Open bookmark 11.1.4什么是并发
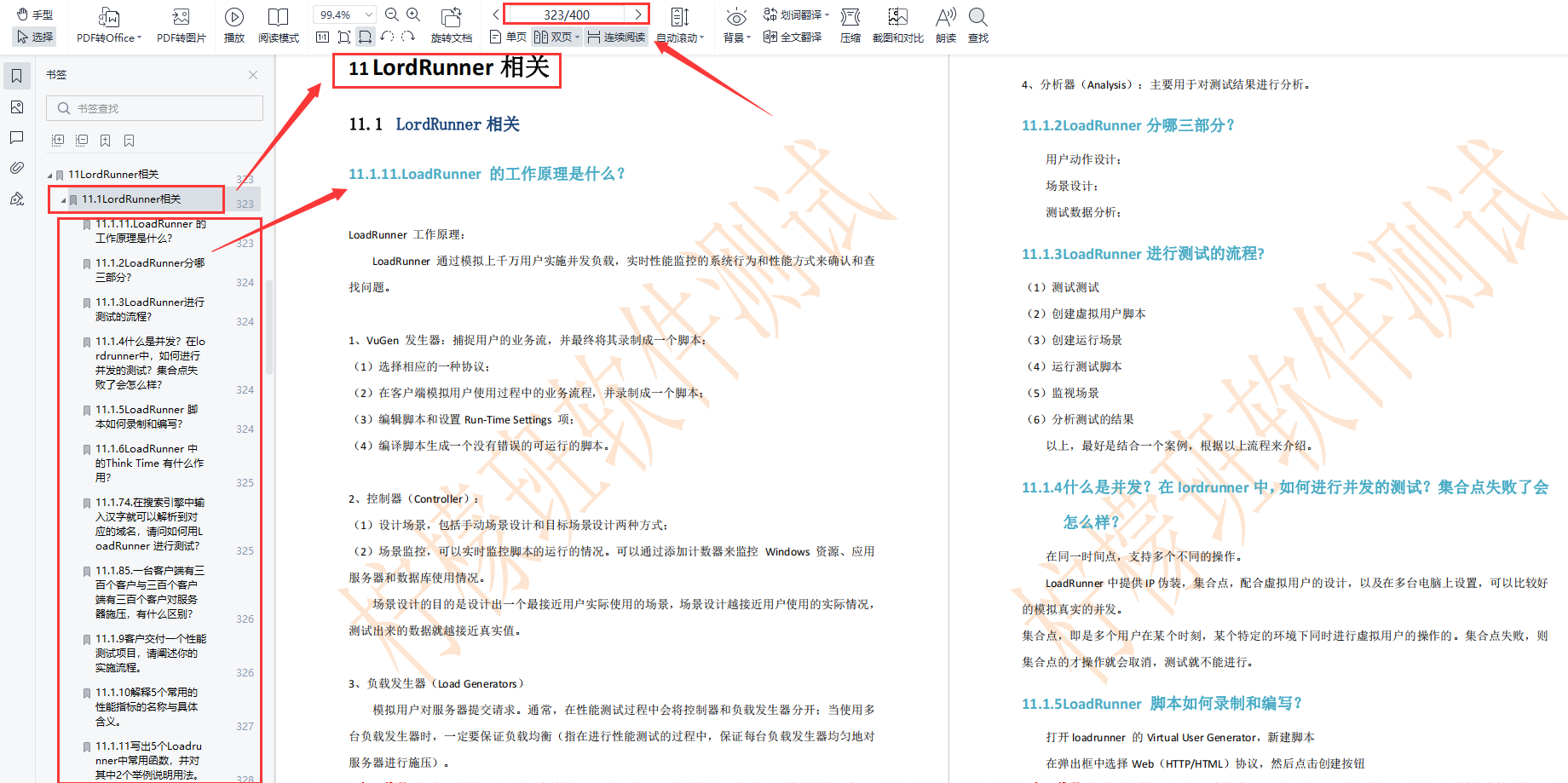This screenshot has width=1568, height=783. pos(150,363)
